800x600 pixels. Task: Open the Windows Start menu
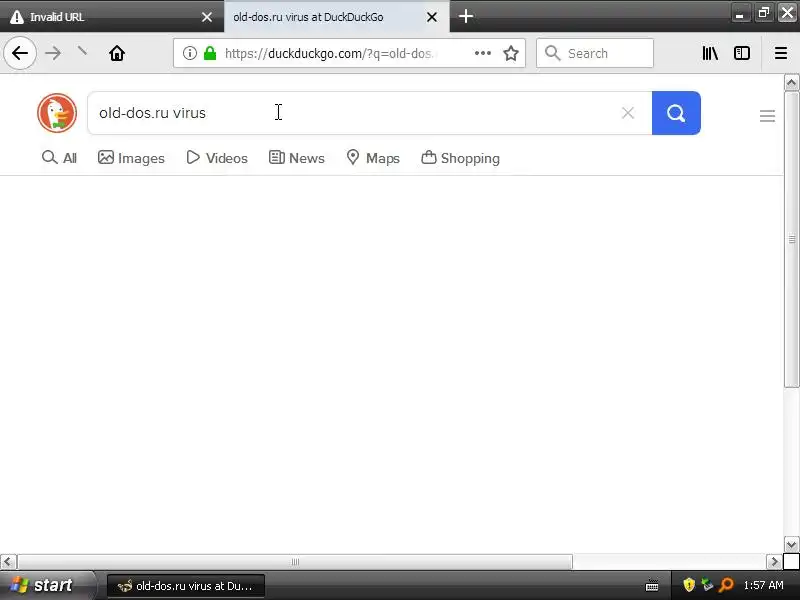pos(47,585)
